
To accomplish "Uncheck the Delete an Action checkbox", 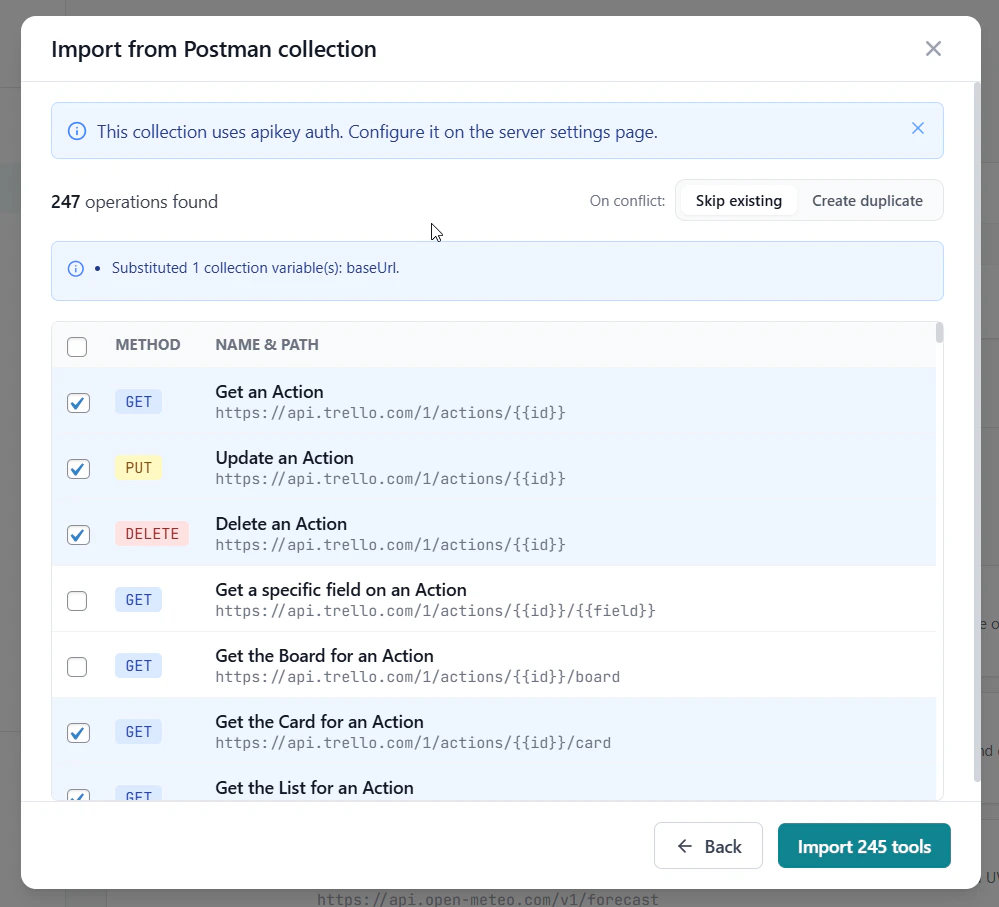I will click(x=78, y=534).
